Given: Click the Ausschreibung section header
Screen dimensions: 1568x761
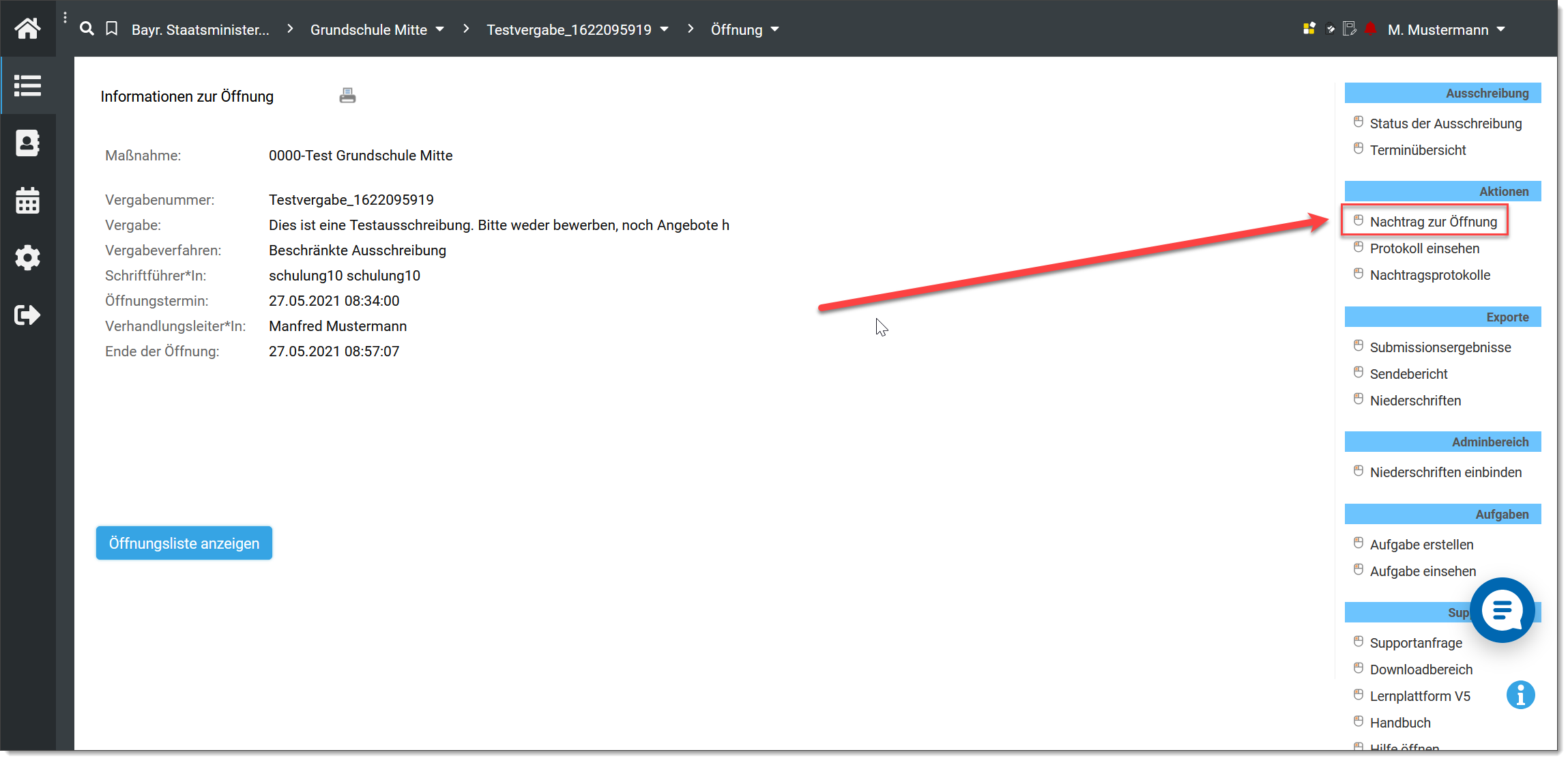Looking at the screenshot, I should point(1442,94).
